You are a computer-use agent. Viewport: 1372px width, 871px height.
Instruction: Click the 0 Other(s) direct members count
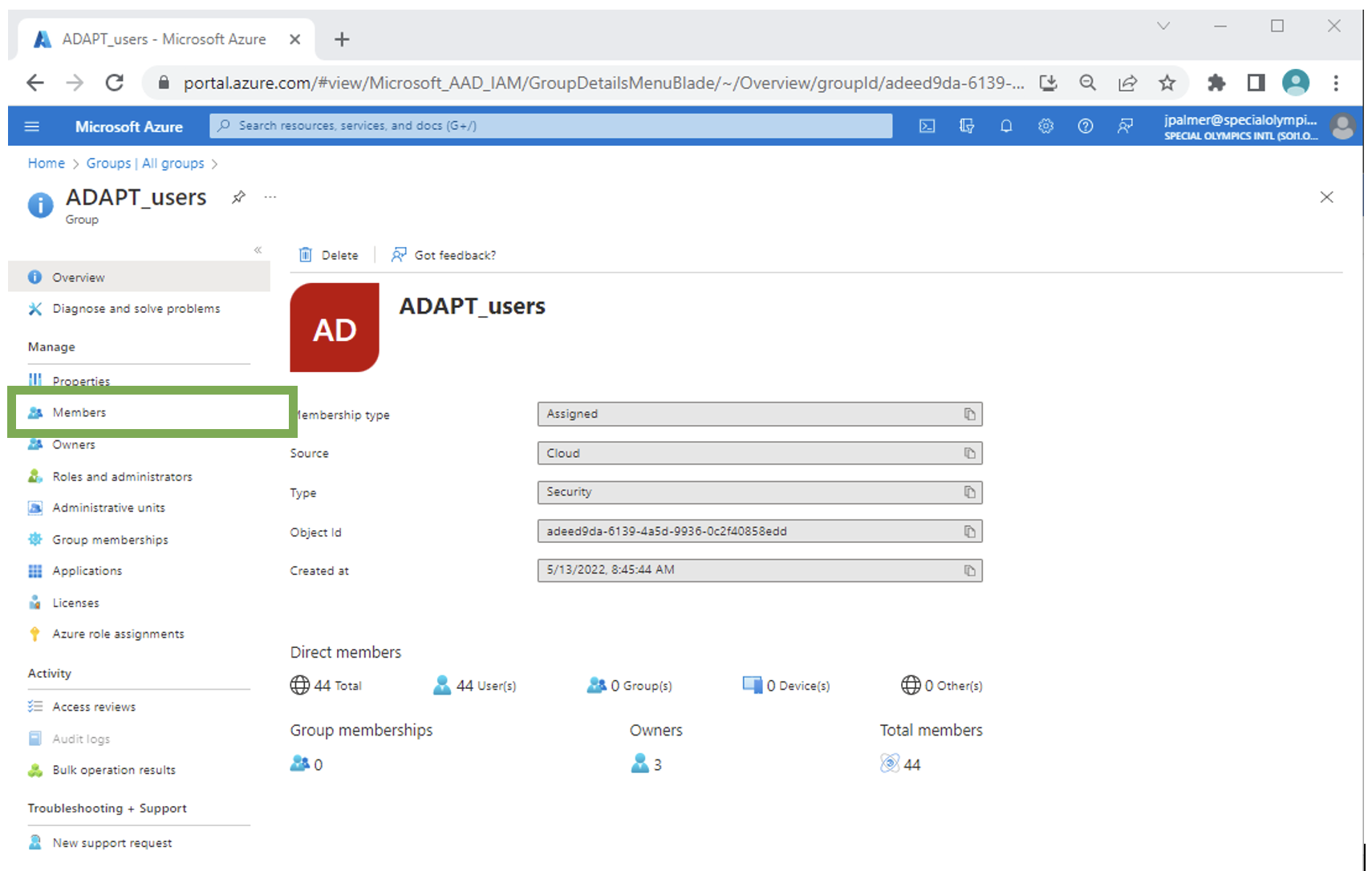[x=941, y=686]
